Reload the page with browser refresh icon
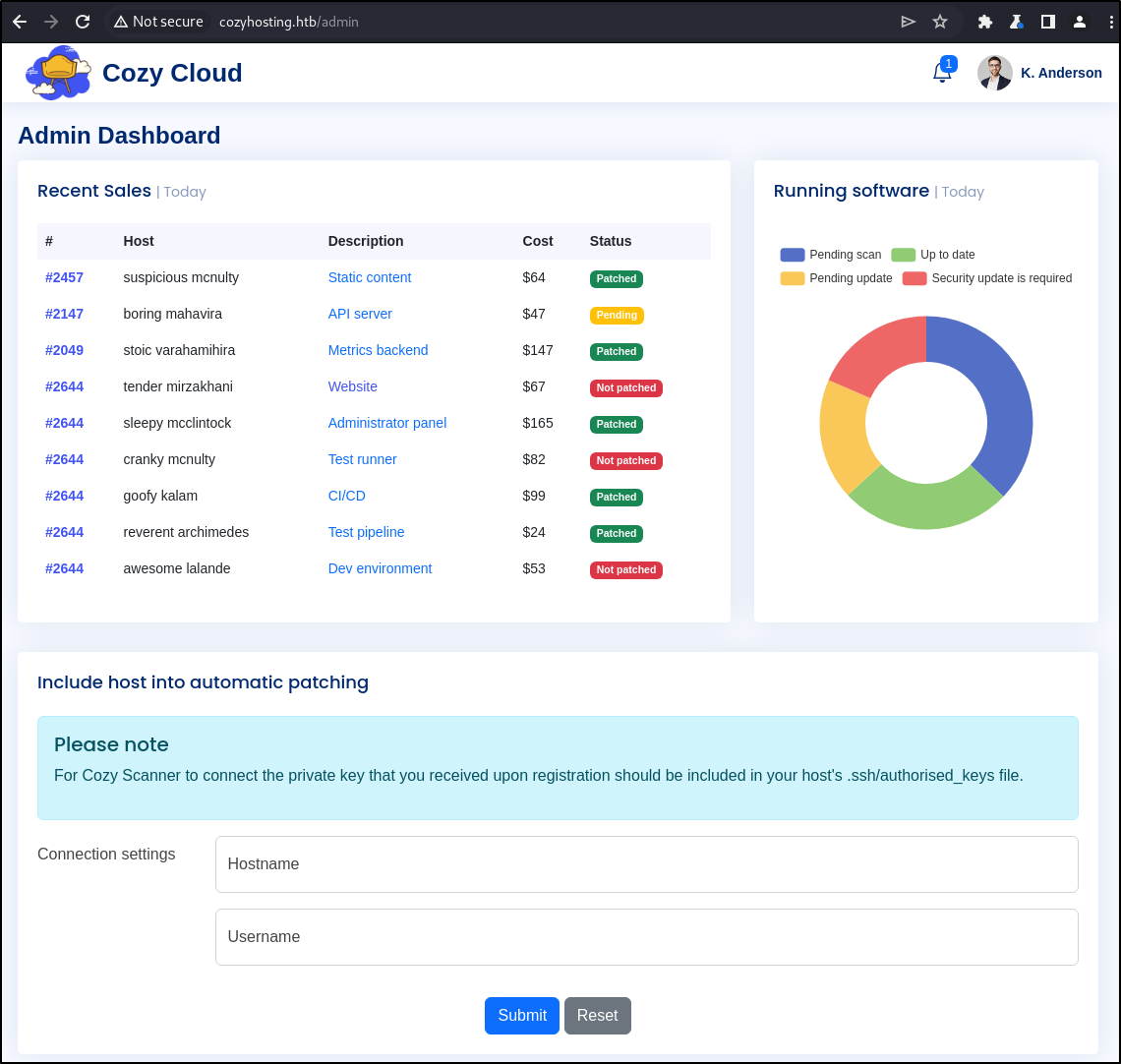The image size is (1121, 1064). tap(83, 22)
